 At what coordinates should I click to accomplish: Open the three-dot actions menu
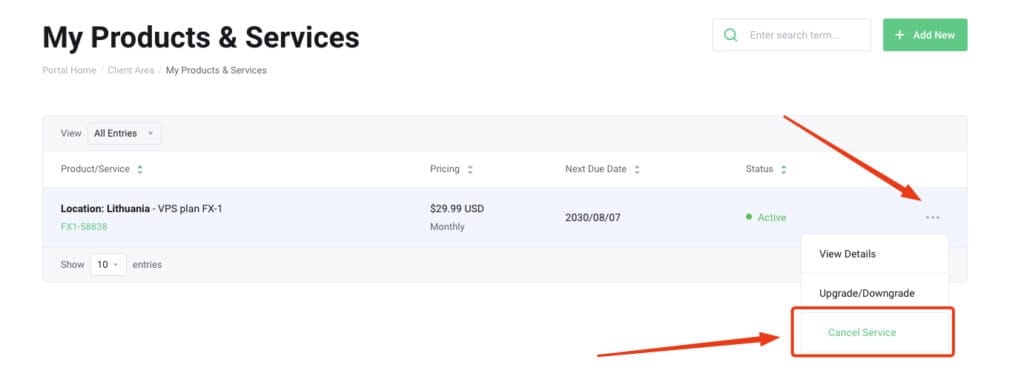pyautogui.click(x=933, y=218)
